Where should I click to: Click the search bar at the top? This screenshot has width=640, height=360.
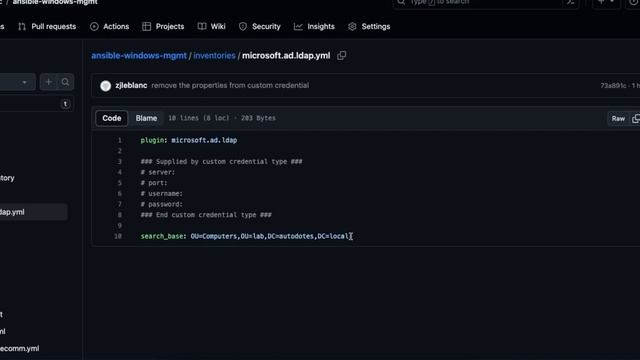[x=486, y=2]
